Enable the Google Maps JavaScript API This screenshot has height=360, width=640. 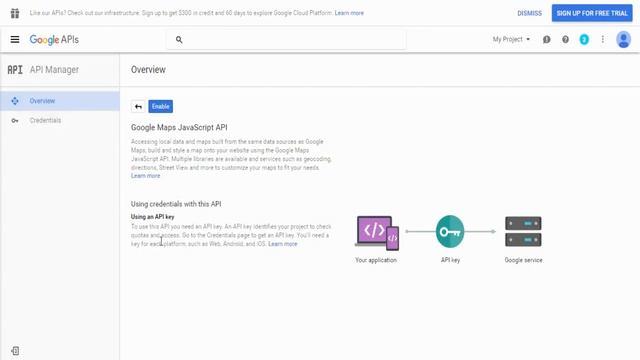[160, 107]
